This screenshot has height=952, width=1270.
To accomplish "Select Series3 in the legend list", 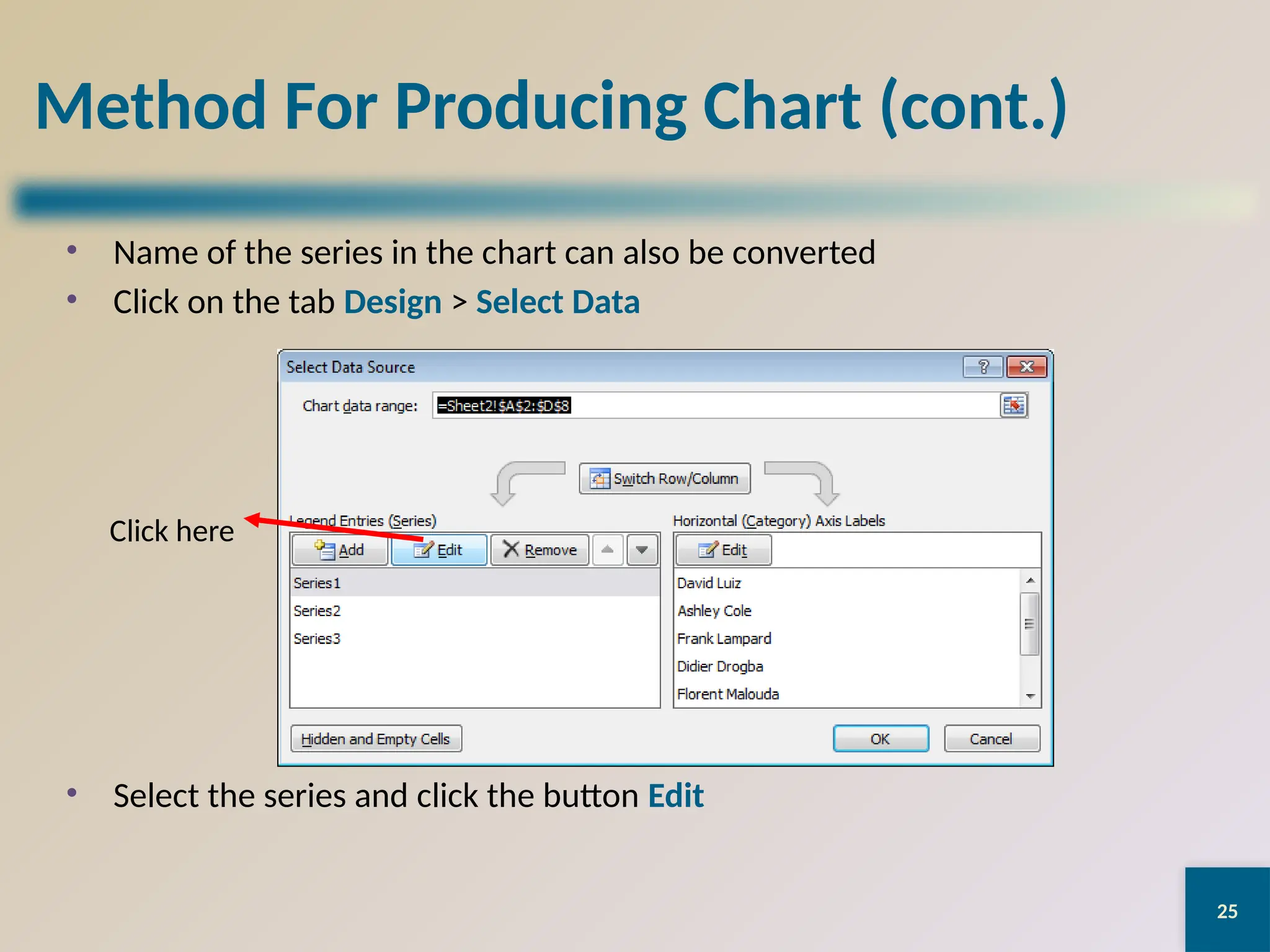I will coord(475,638).
